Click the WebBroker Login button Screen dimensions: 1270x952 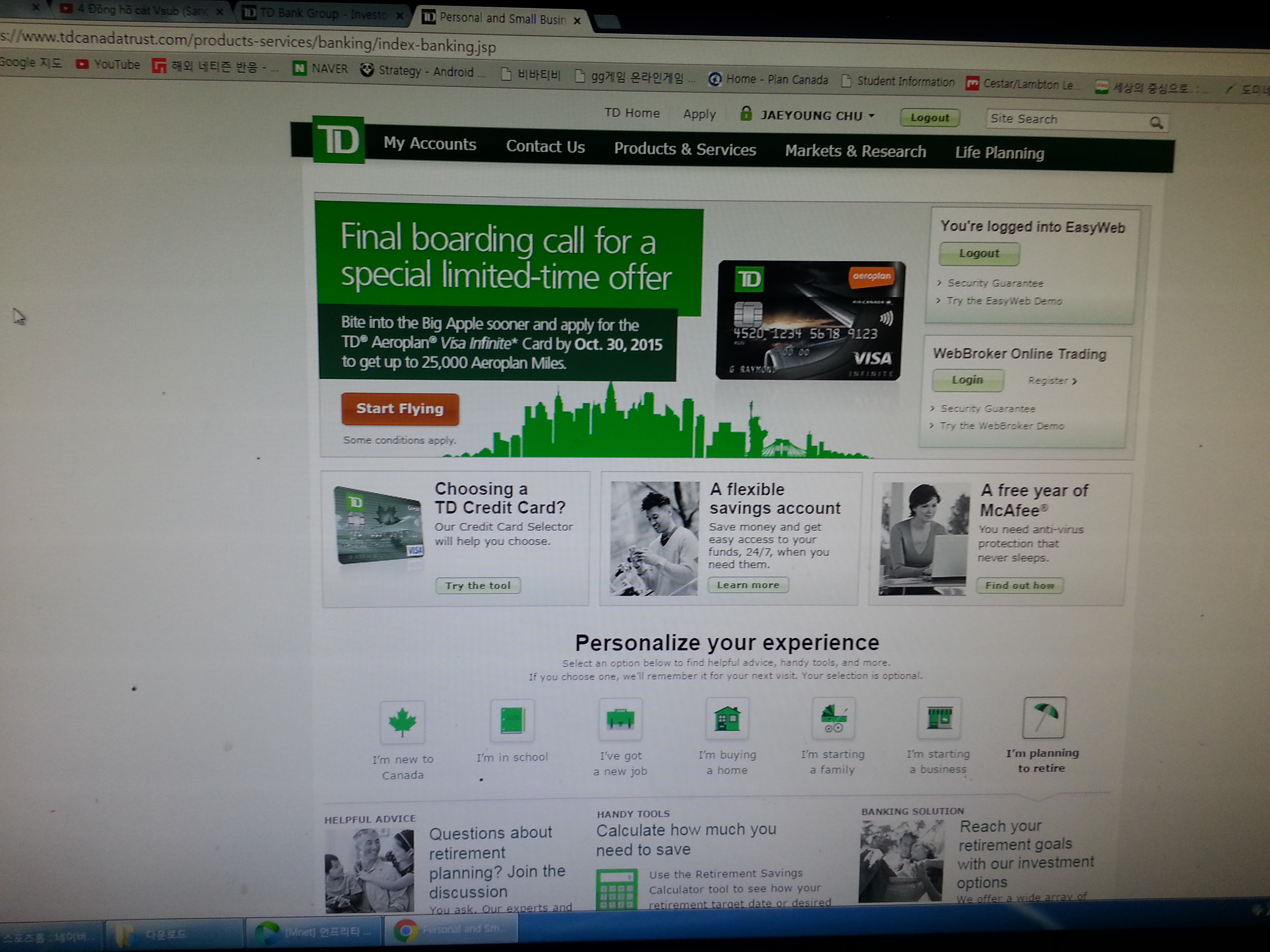[967, 380]
